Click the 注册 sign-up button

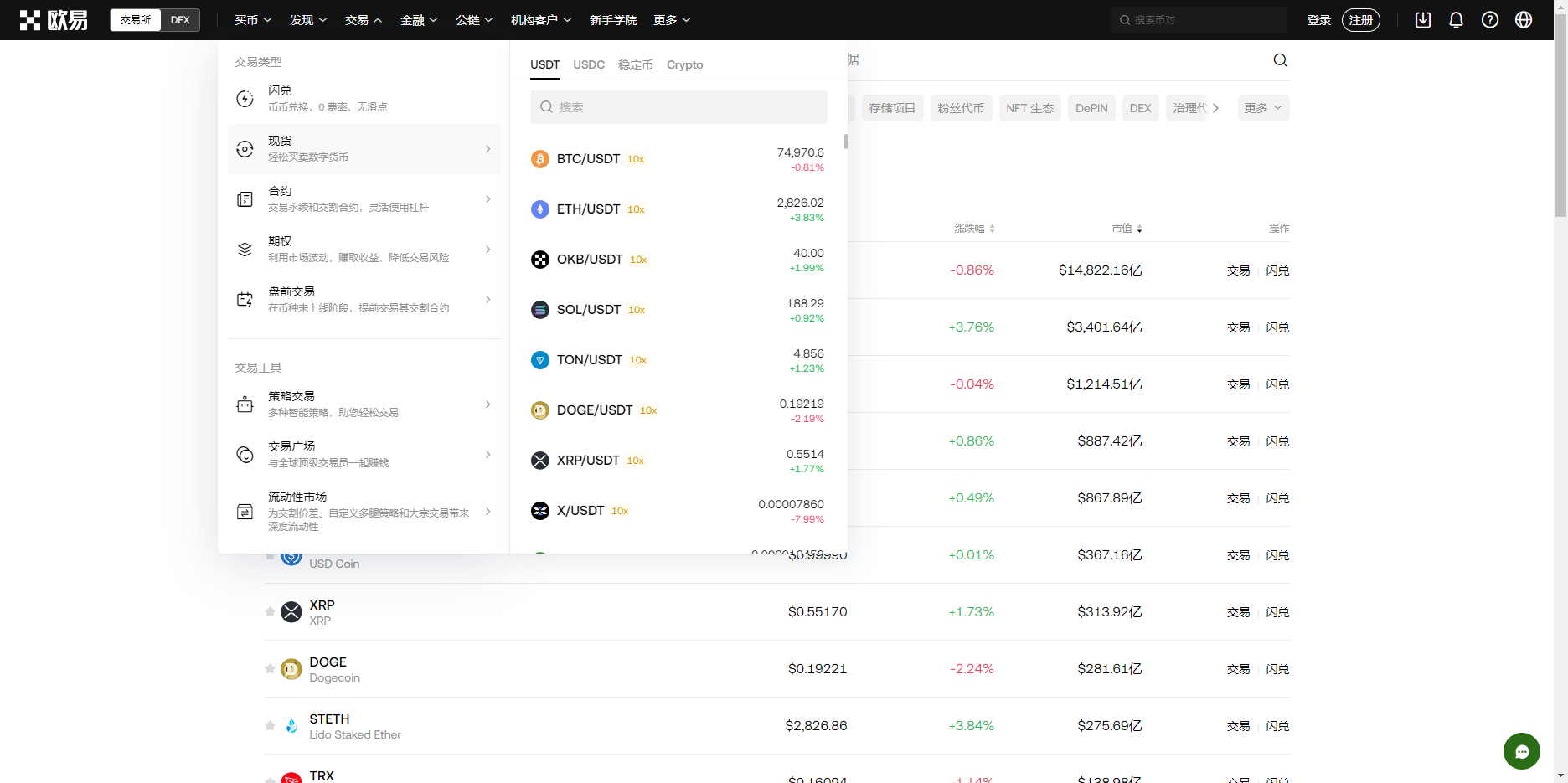coord(1361,20)
